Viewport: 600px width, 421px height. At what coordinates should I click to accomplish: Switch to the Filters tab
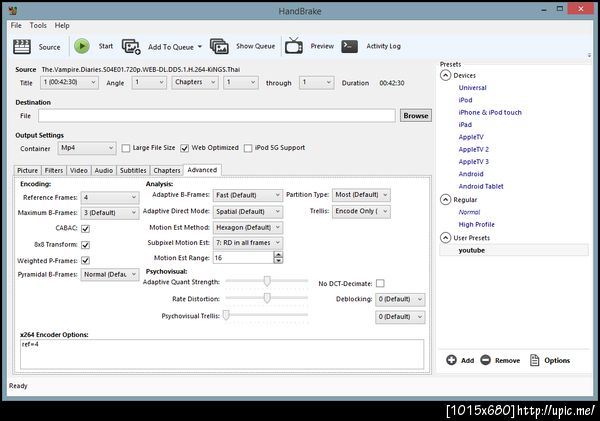pos(54,170)
